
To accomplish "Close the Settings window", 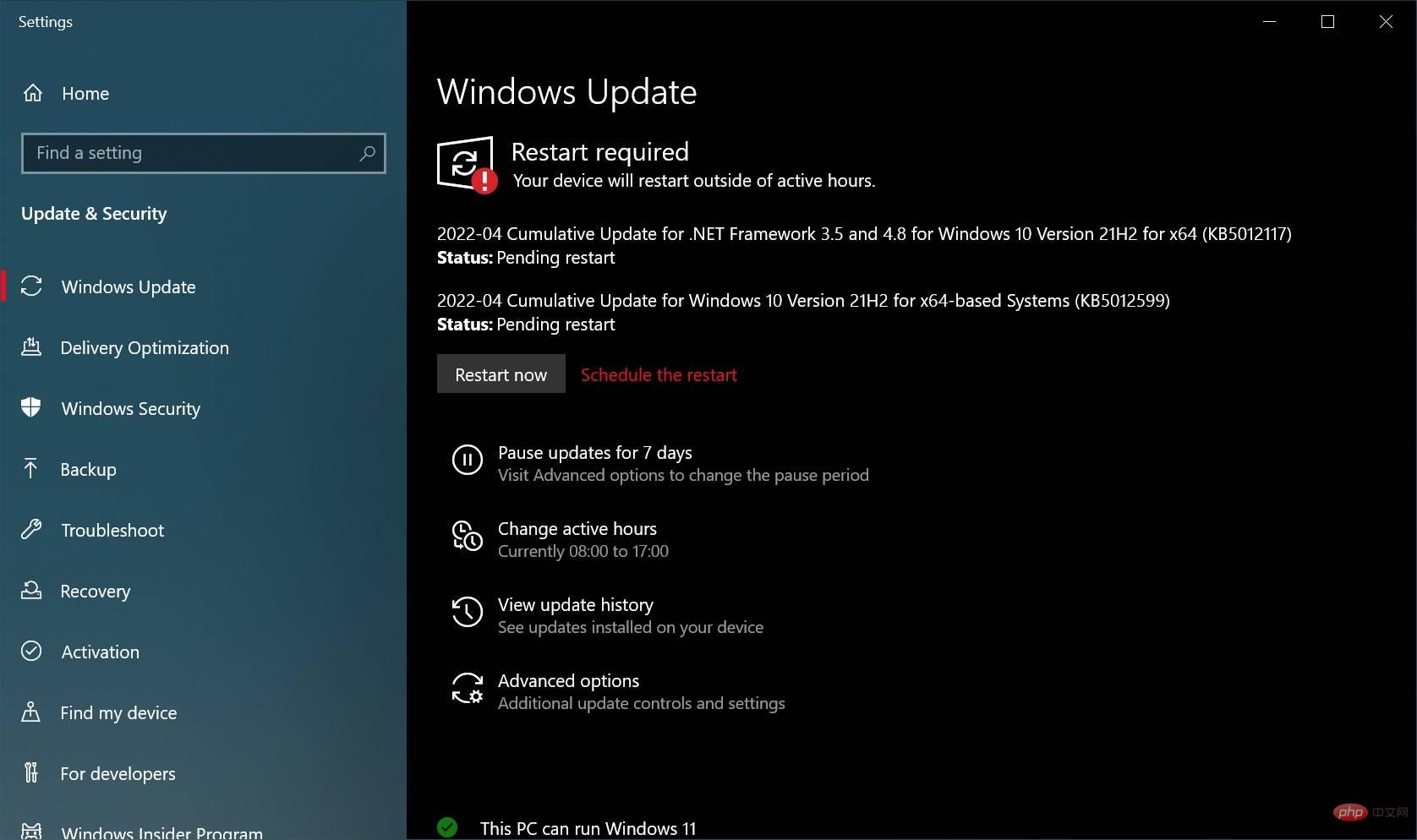I will [x=1386, y=22].
